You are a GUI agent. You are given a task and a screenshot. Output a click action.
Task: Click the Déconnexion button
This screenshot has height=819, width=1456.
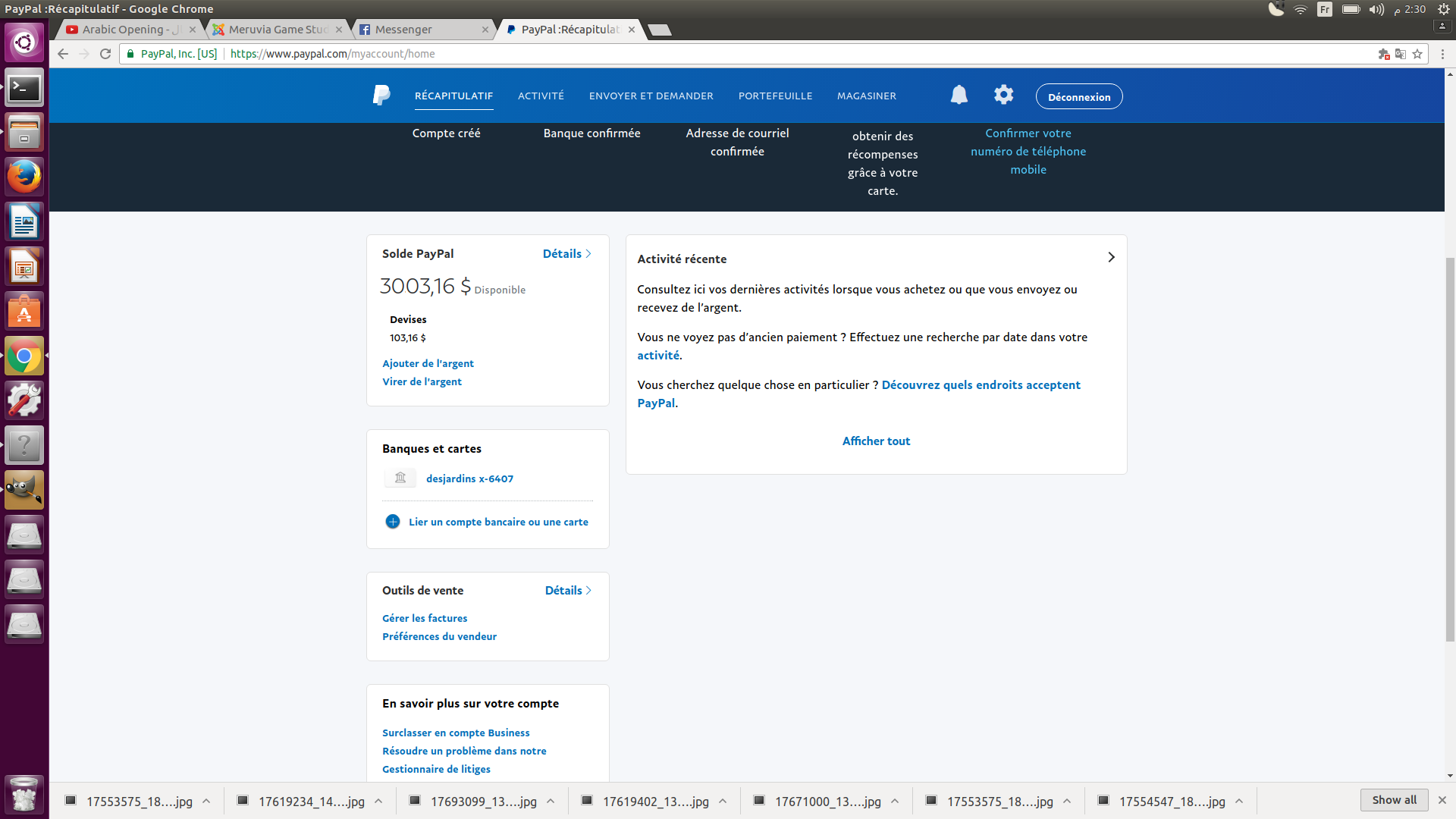coord(1078,97)
